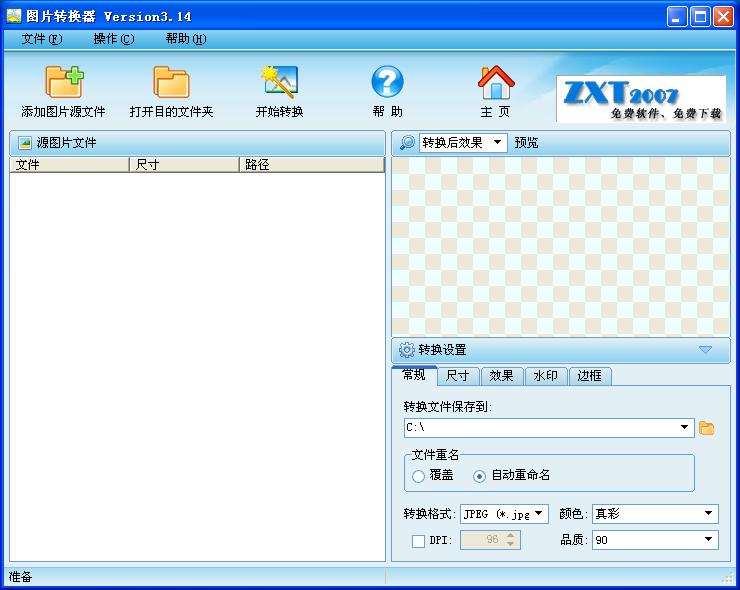The height and width of the screenshot is (590, 740).
Task: Start conversion with the wand icon
Action: [x=279, y=82]
